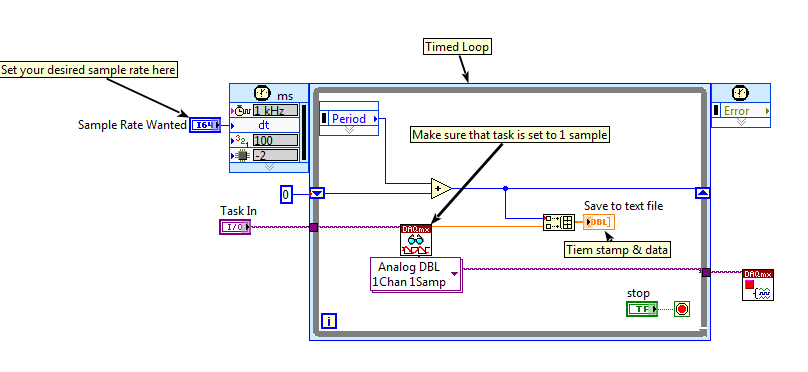This screenshot has height=372, width=808.
Task: Expand the Error output node chevron
Action: point(741,123)
